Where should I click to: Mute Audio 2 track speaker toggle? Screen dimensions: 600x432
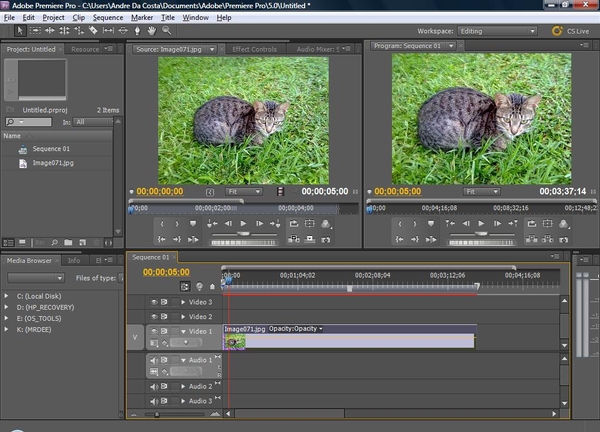(x=155, y=386)
